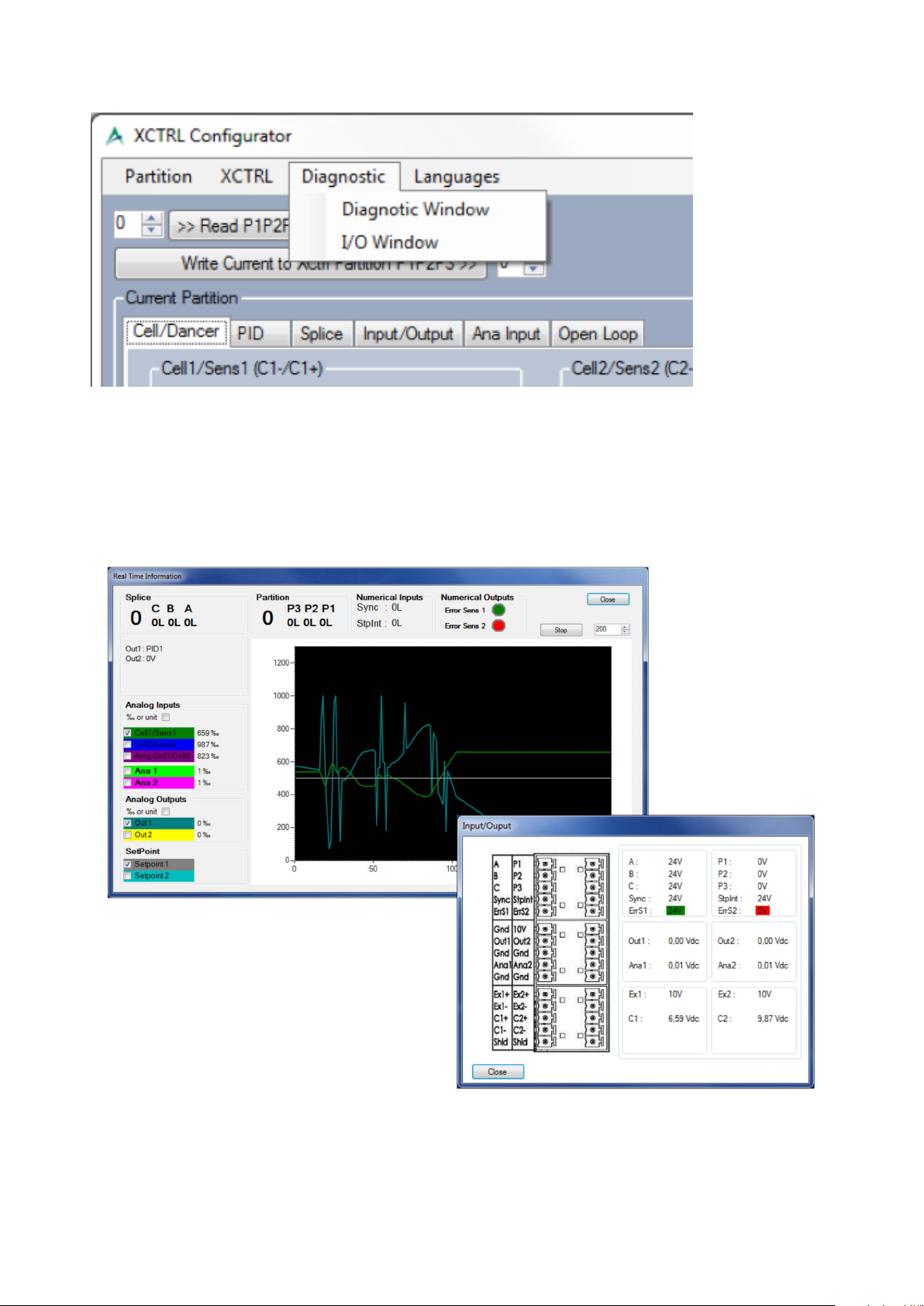
Task: Switch to the Cell/Dancer tab
Action: click(176, 332)
